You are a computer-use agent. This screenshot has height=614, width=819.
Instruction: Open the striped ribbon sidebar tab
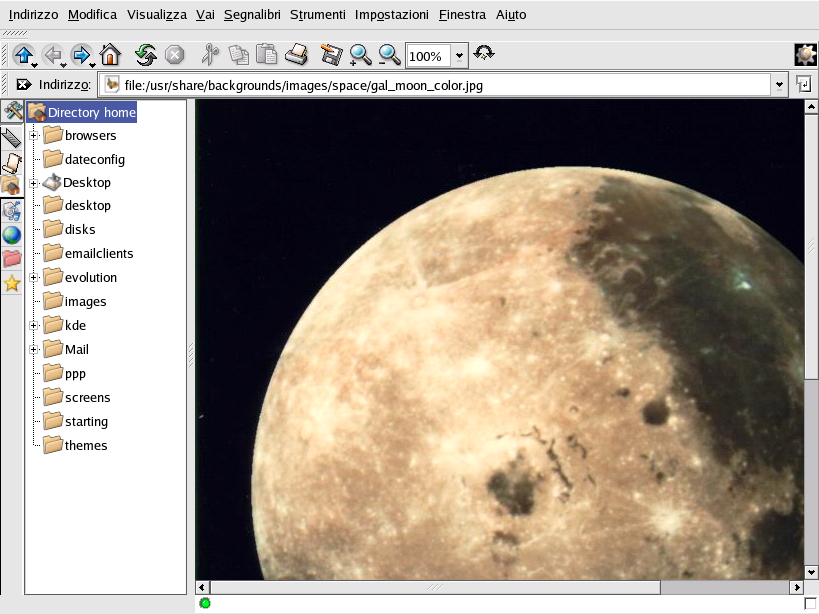tap(11, 138)
